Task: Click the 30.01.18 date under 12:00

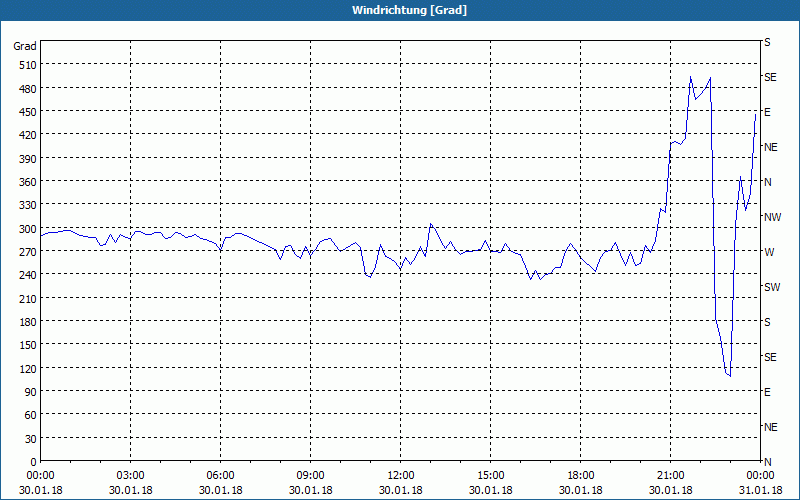Action: pyautogui.click(x=401, y=490)
